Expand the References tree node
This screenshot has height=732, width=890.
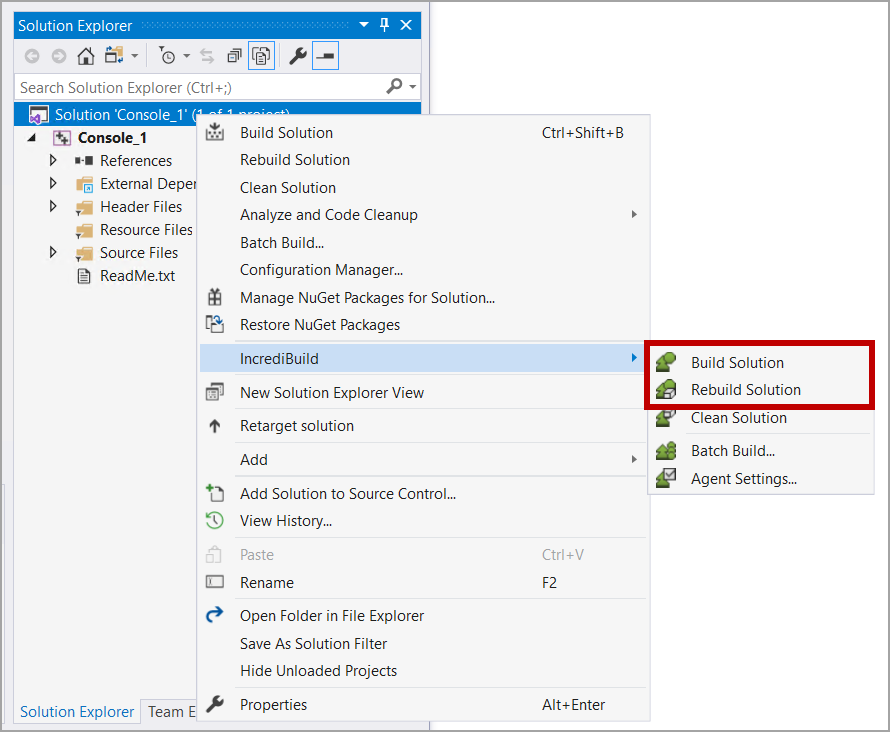click(54, 160)
